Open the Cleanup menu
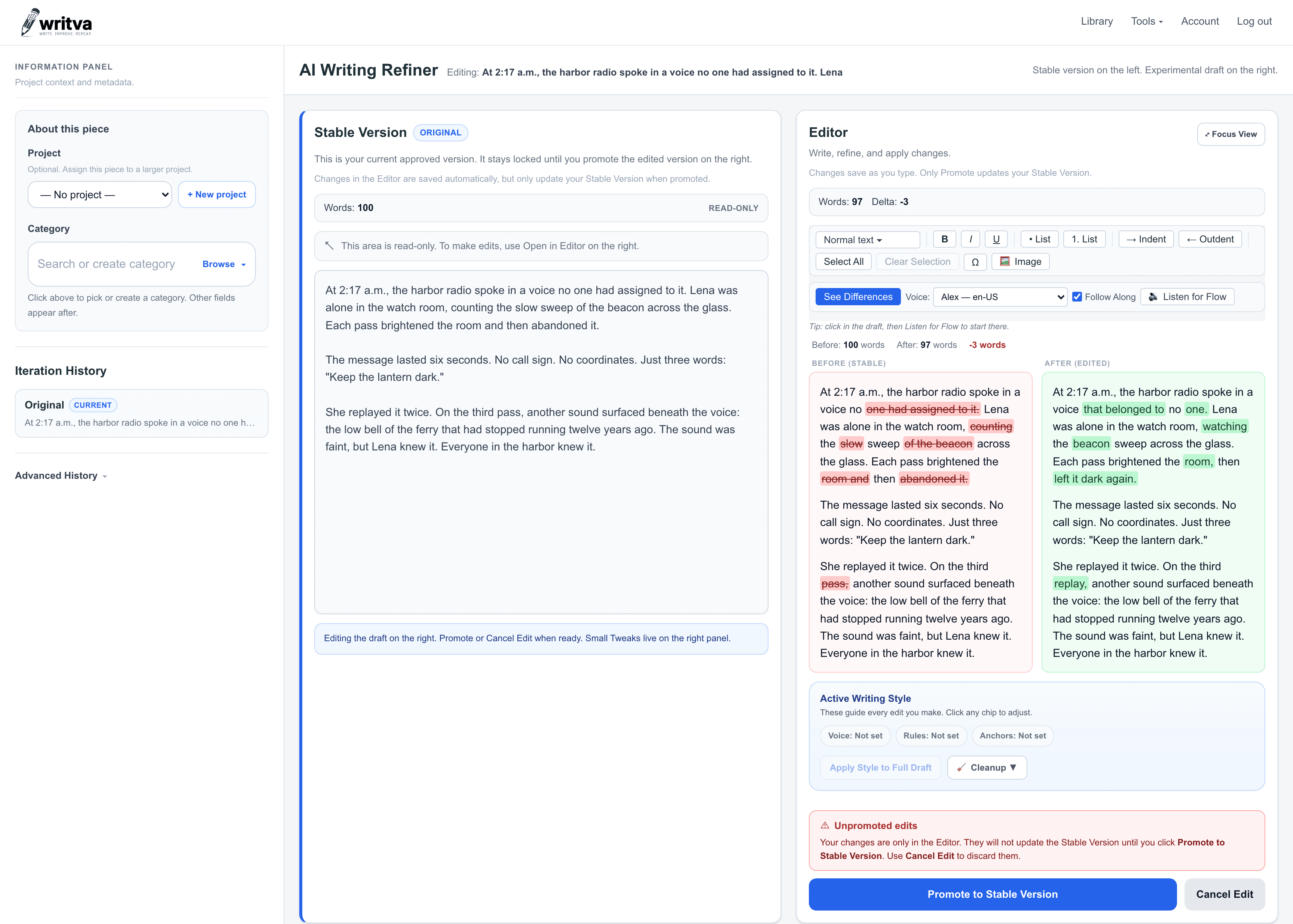 pyautogui.click(x=987, y=768)
